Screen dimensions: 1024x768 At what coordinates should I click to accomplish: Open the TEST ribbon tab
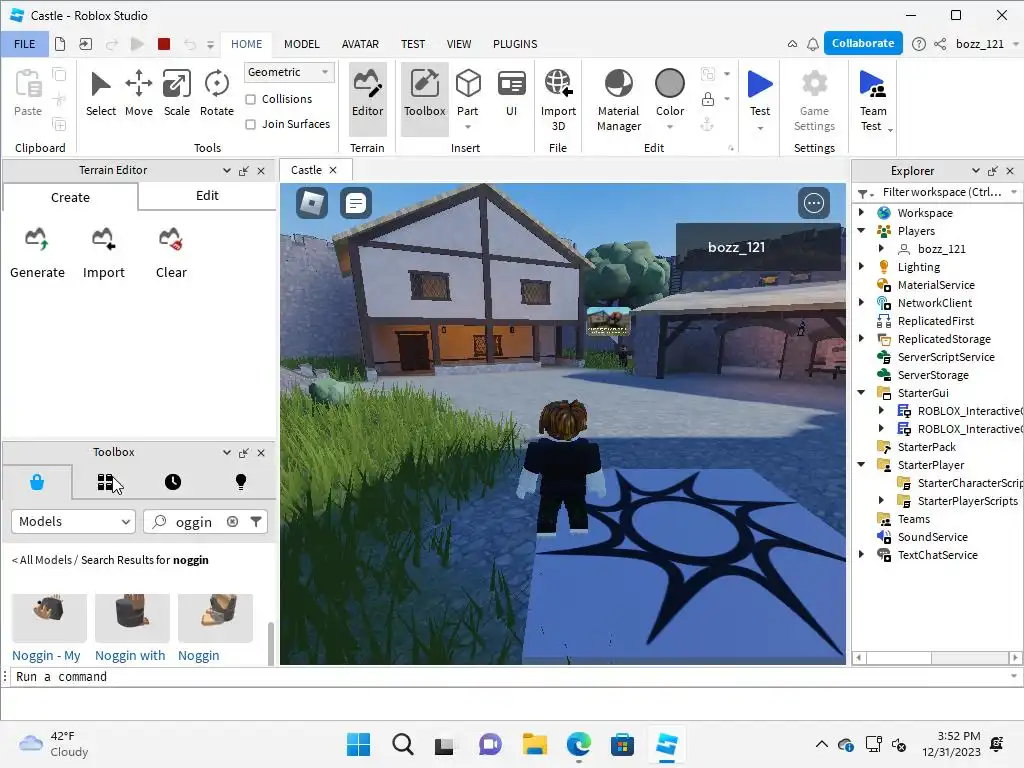click(413, 44)
